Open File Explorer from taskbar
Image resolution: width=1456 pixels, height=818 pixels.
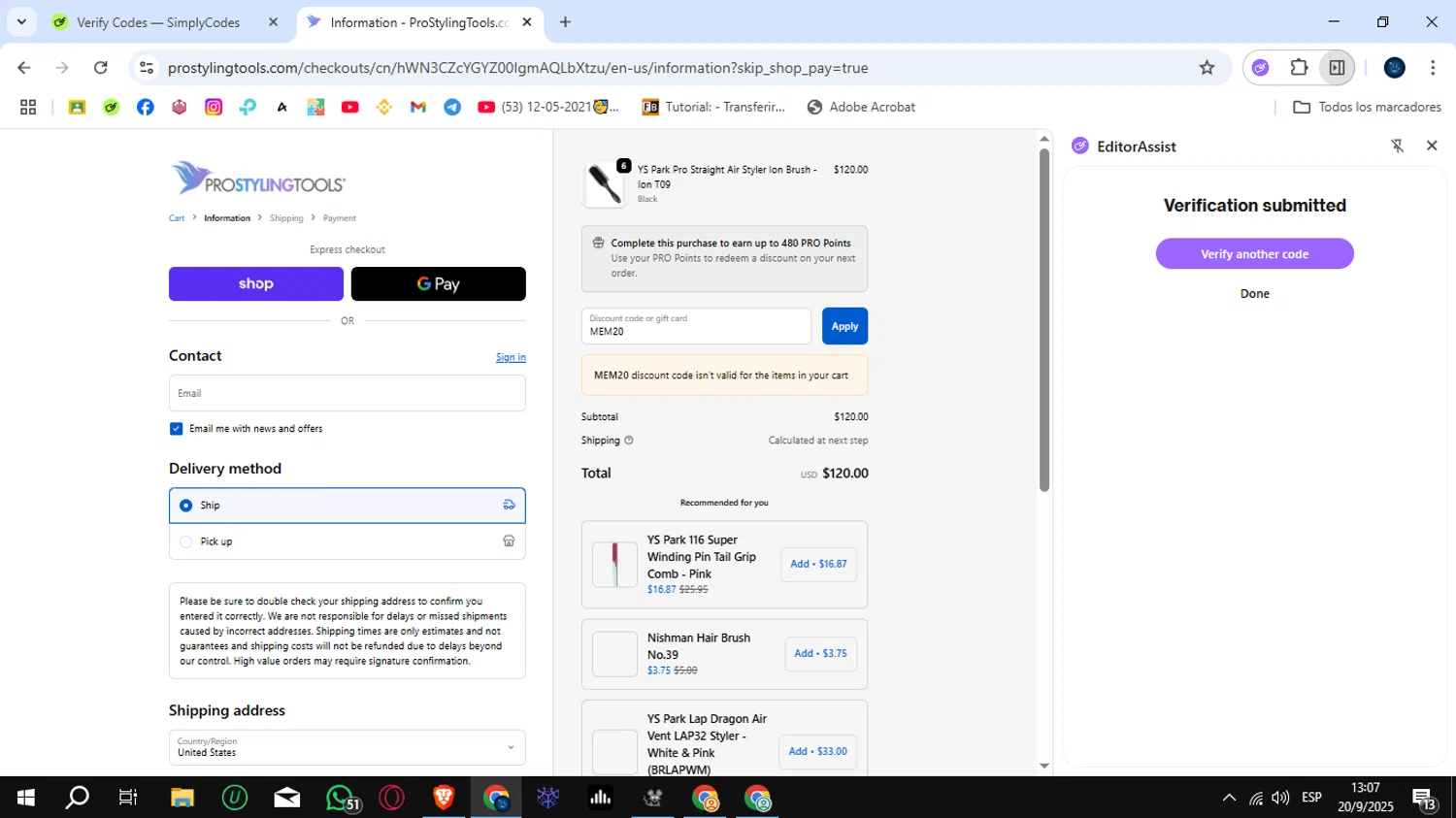click(182, 798)
